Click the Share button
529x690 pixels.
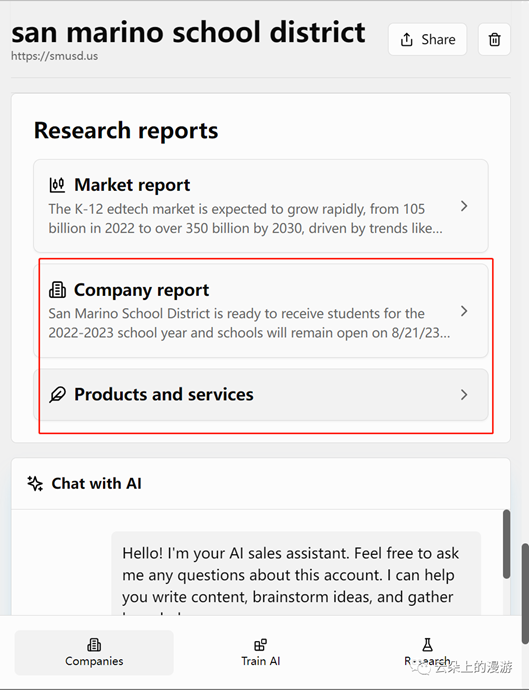pos(427,40)
